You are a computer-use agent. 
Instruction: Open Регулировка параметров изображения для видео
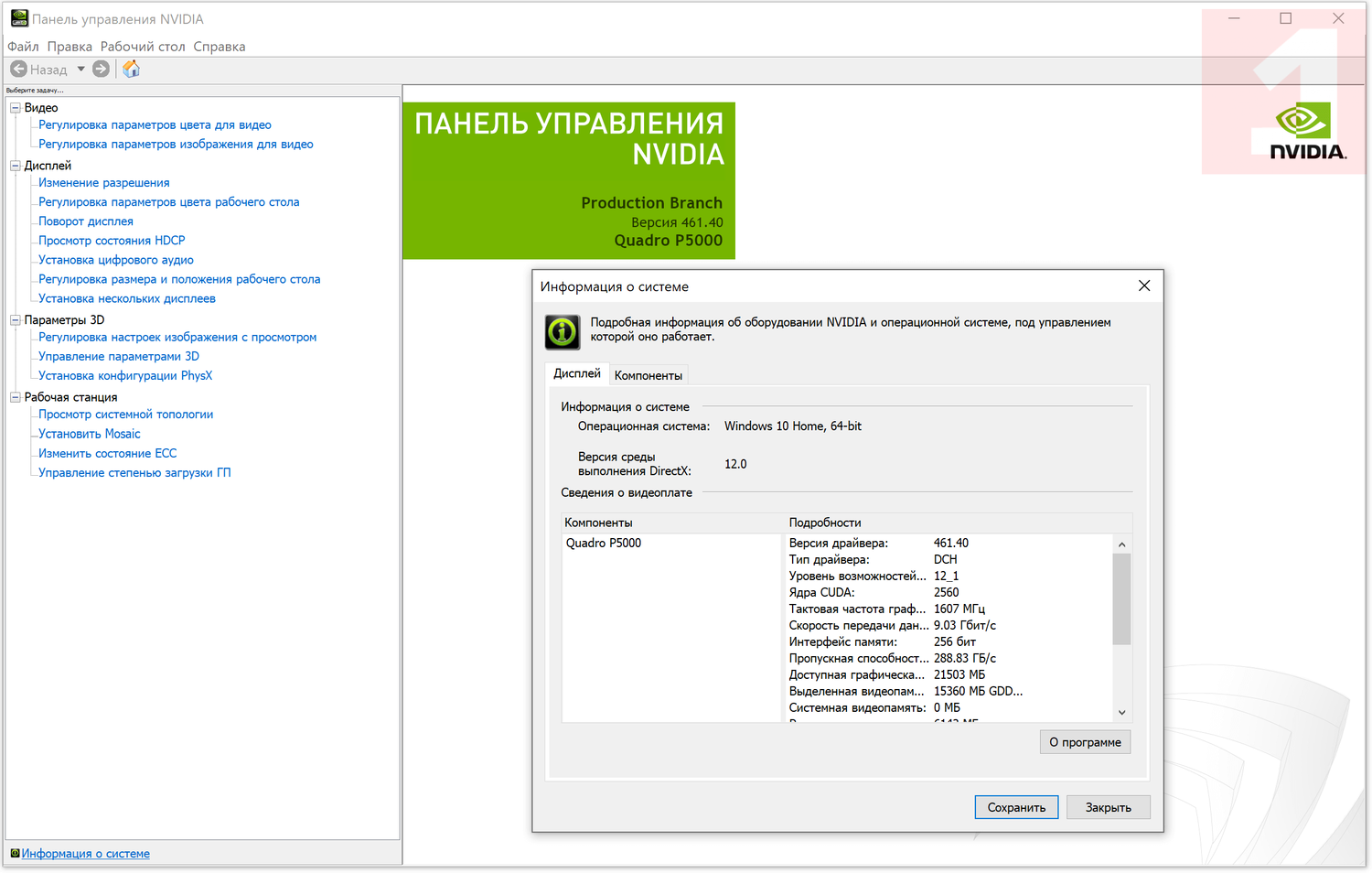176,145
